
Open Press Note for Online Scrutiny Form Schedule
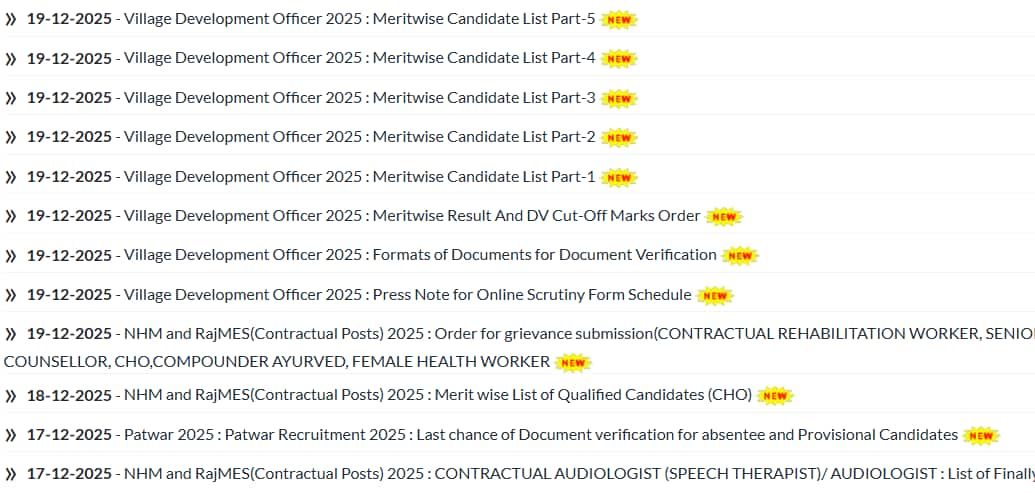click(407, 295)
